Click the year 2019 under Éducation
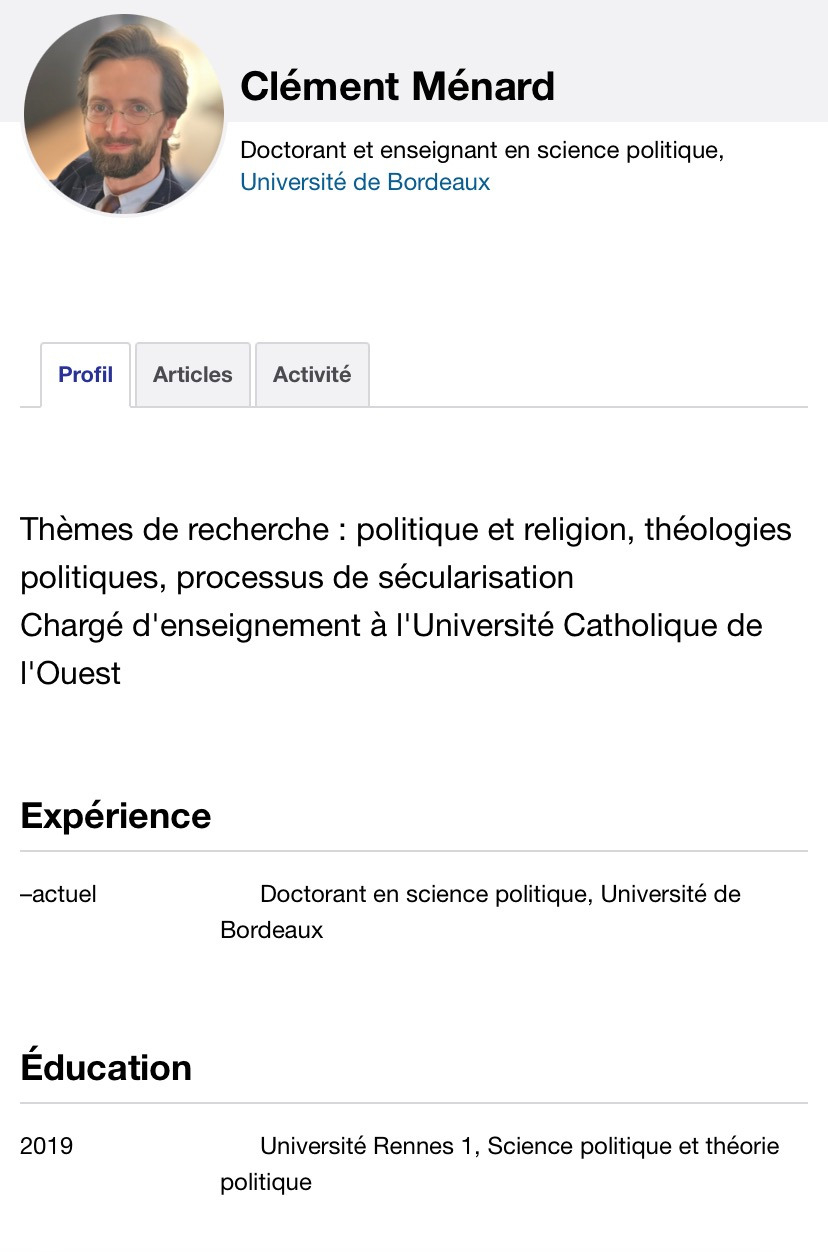 (46, 1146)
